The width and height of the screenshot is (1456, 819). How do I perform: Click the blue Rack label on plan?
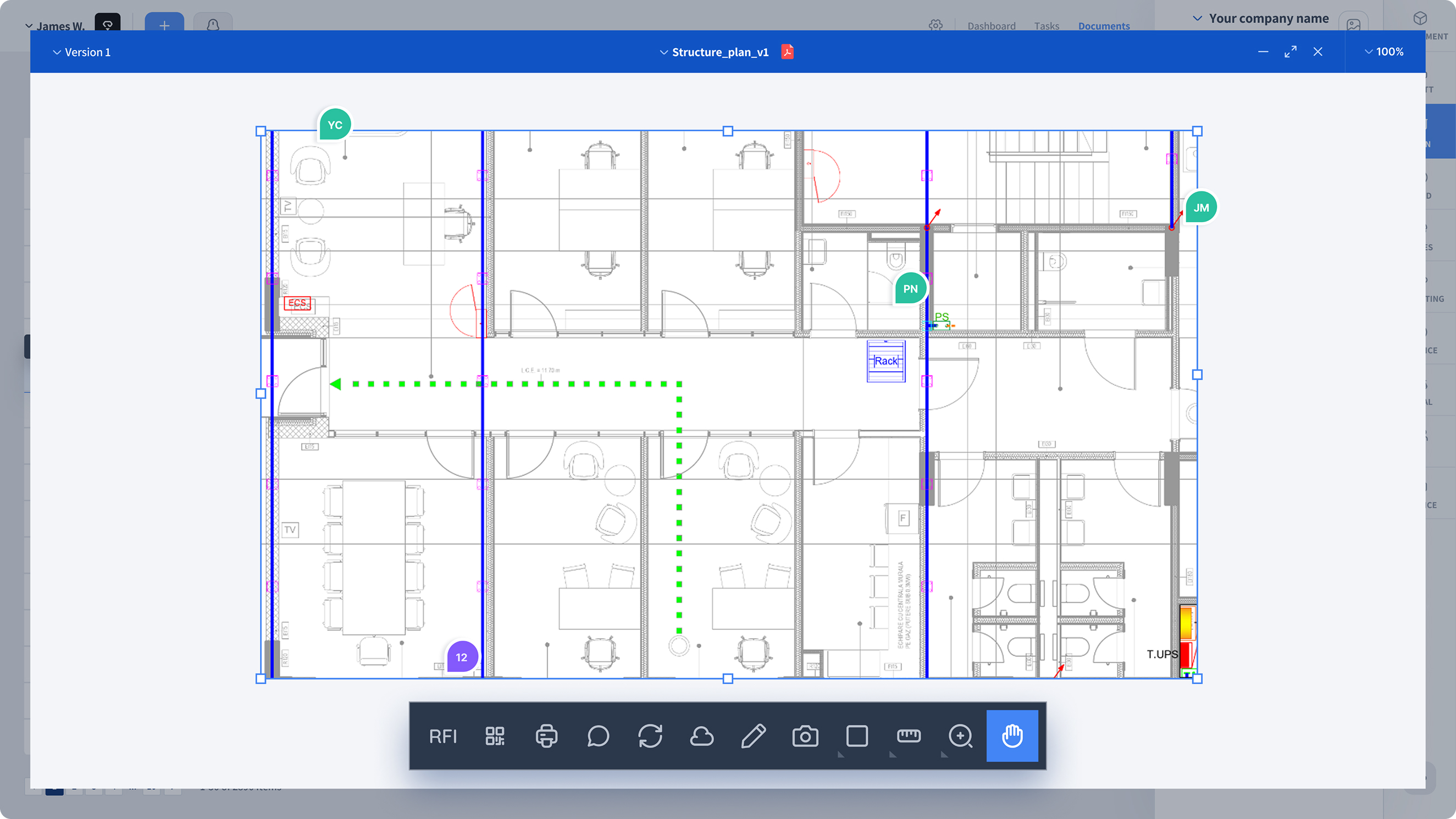click(x=885, y=361)
